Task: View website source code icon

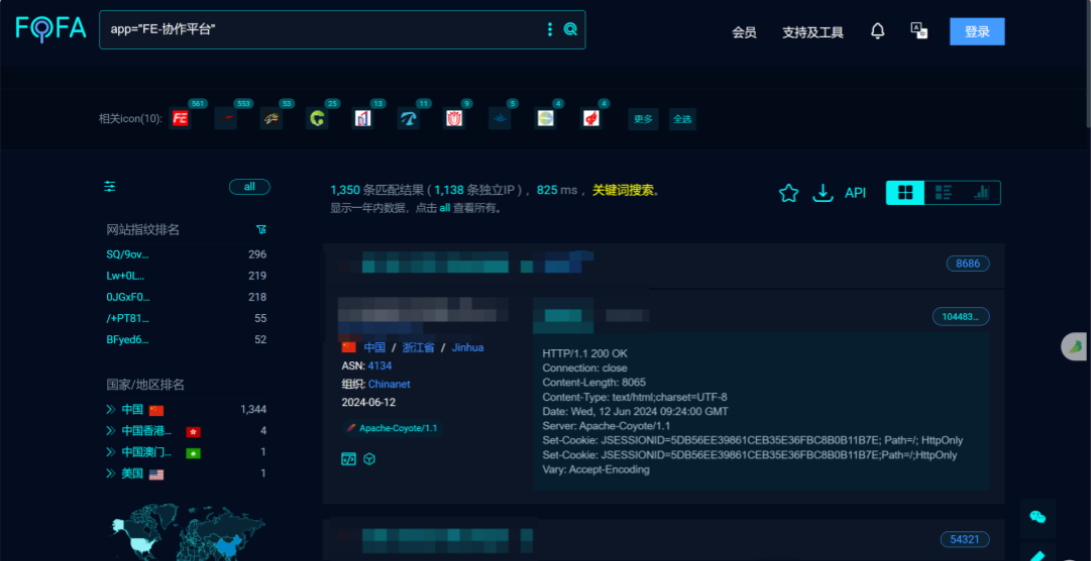Action: tap(348, 459)
